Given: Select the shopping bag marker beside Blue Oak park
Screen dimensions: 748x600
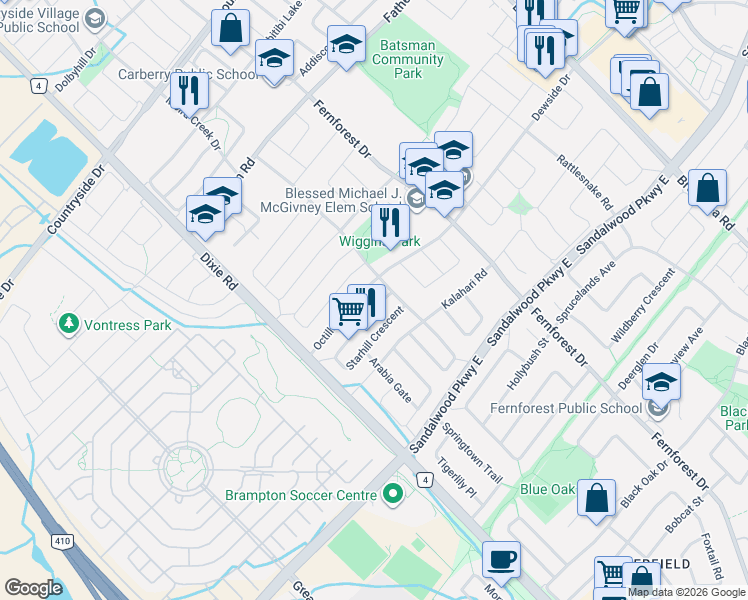Looking at the screenshot, I should pyautogui.click(x=596, y=499).
